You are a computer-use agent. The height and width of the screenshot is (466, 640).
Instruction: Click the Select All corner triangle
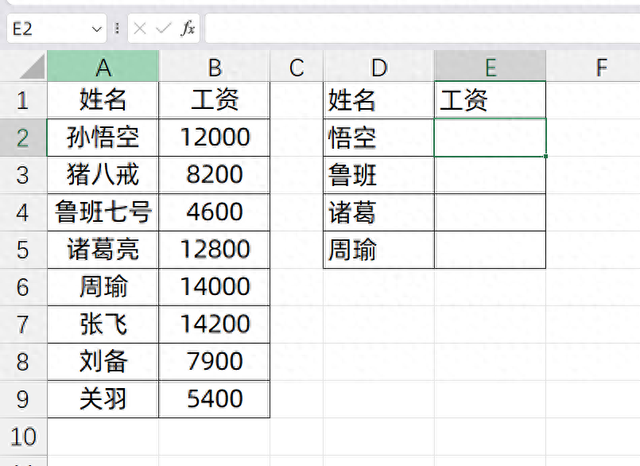(32, 67)
